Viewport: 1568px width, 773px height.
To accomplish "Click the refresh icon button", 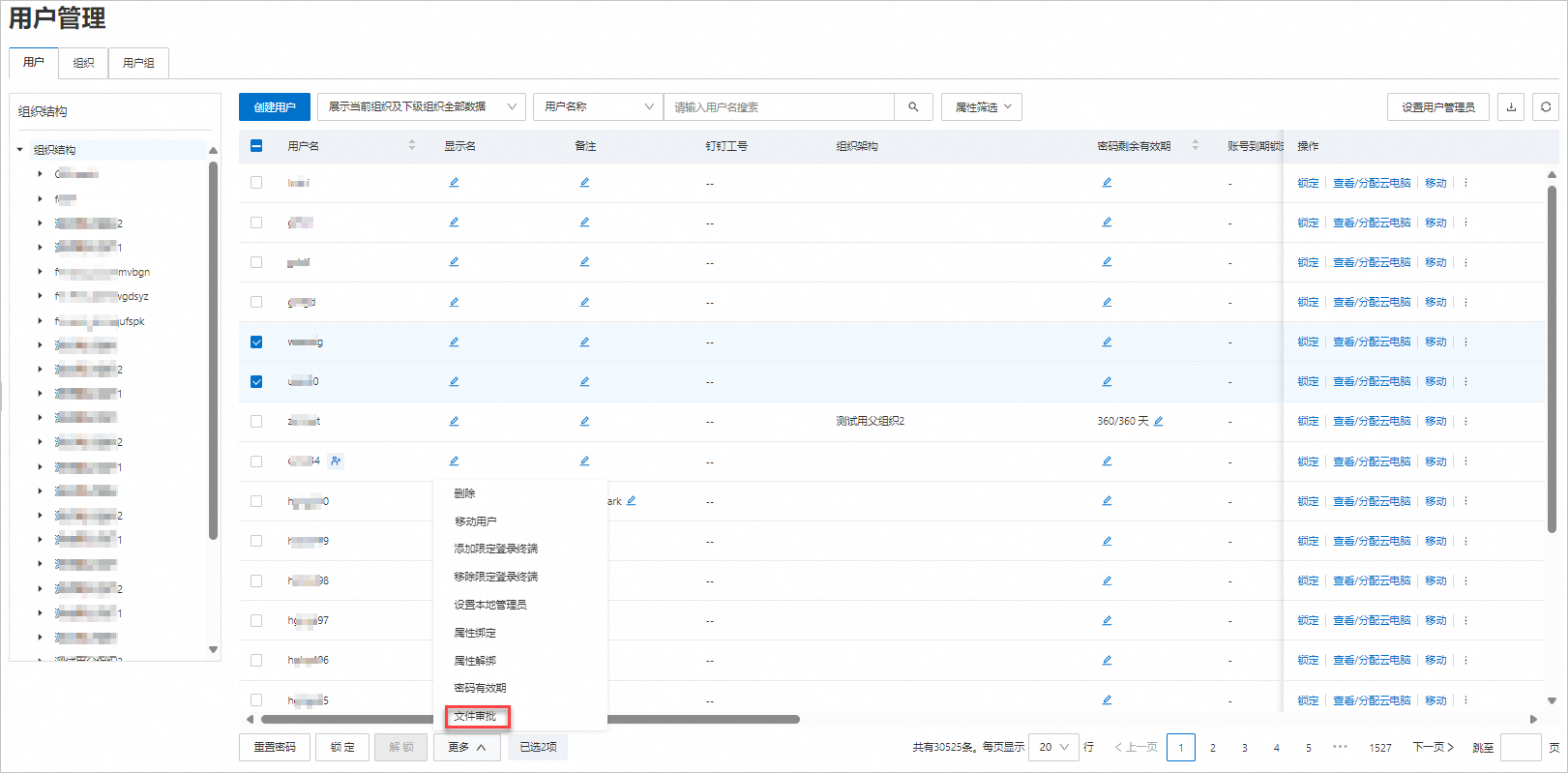I will [1546, 107].
